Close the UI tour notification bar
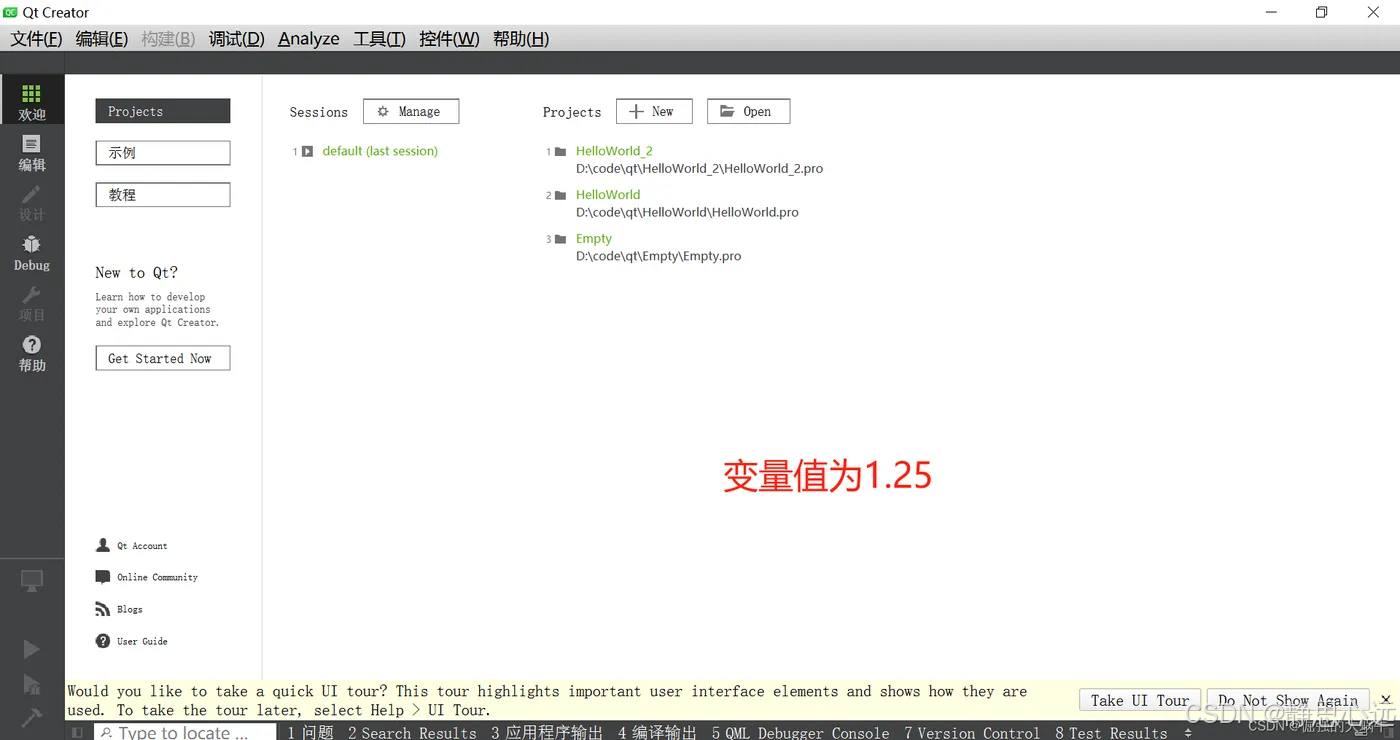The height and width of the screenshot is (740, 1400). pyautogui.click(x=1385, y=700)
